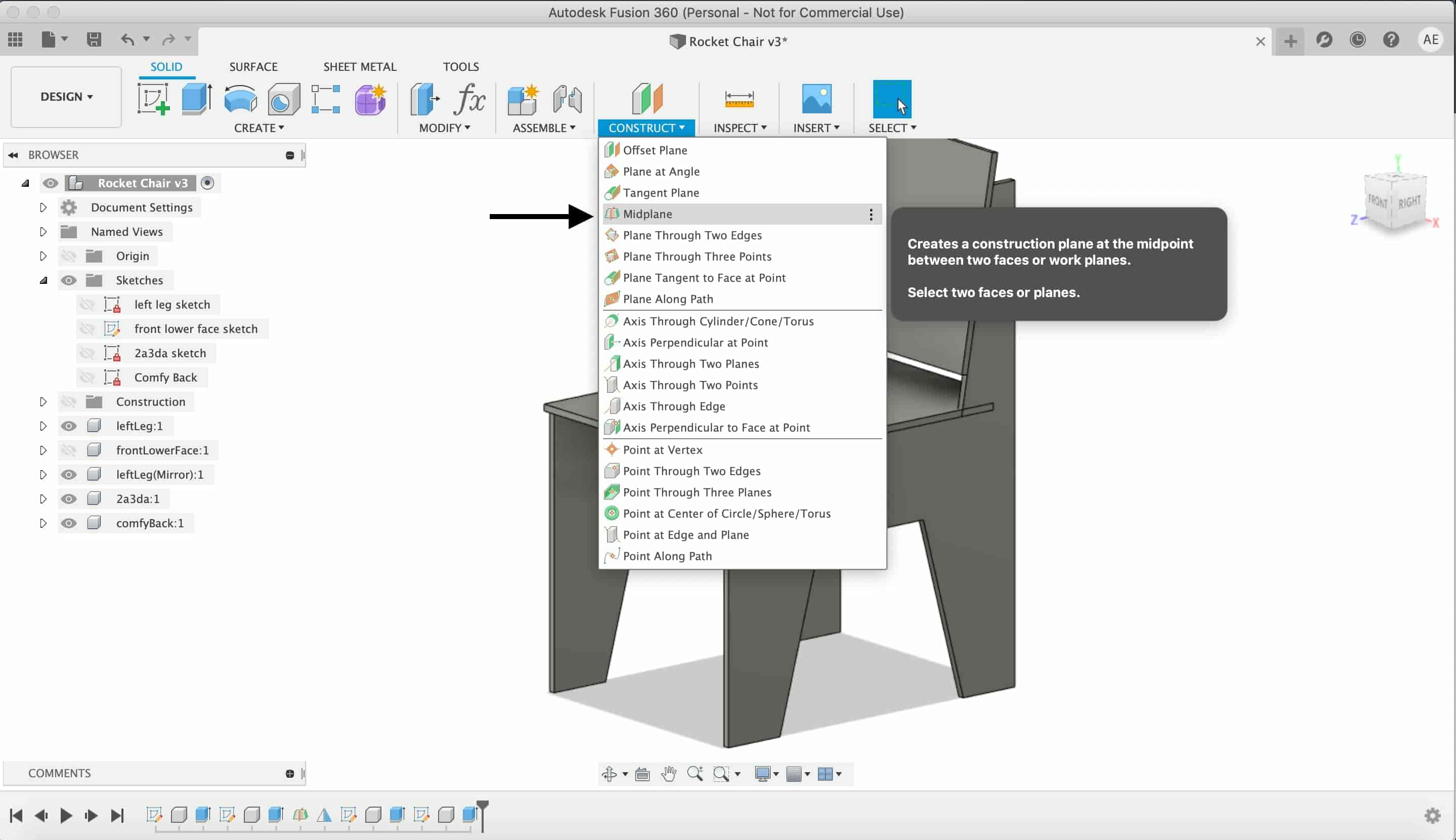Click the timeline end marker
The width and height of the screenshot is (1456, 840).
(483, 815)
